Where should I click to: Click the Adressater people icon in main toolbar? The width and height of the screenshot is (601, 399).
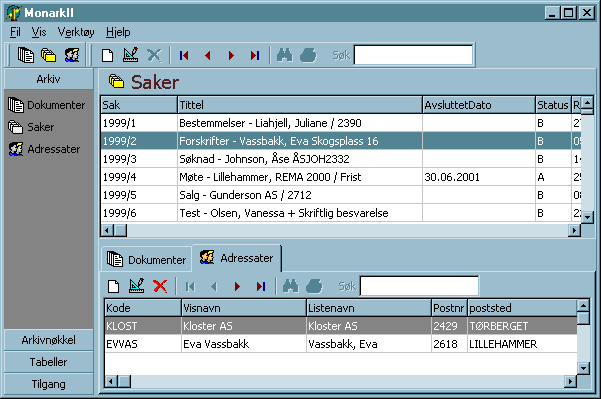click(72, 55)
